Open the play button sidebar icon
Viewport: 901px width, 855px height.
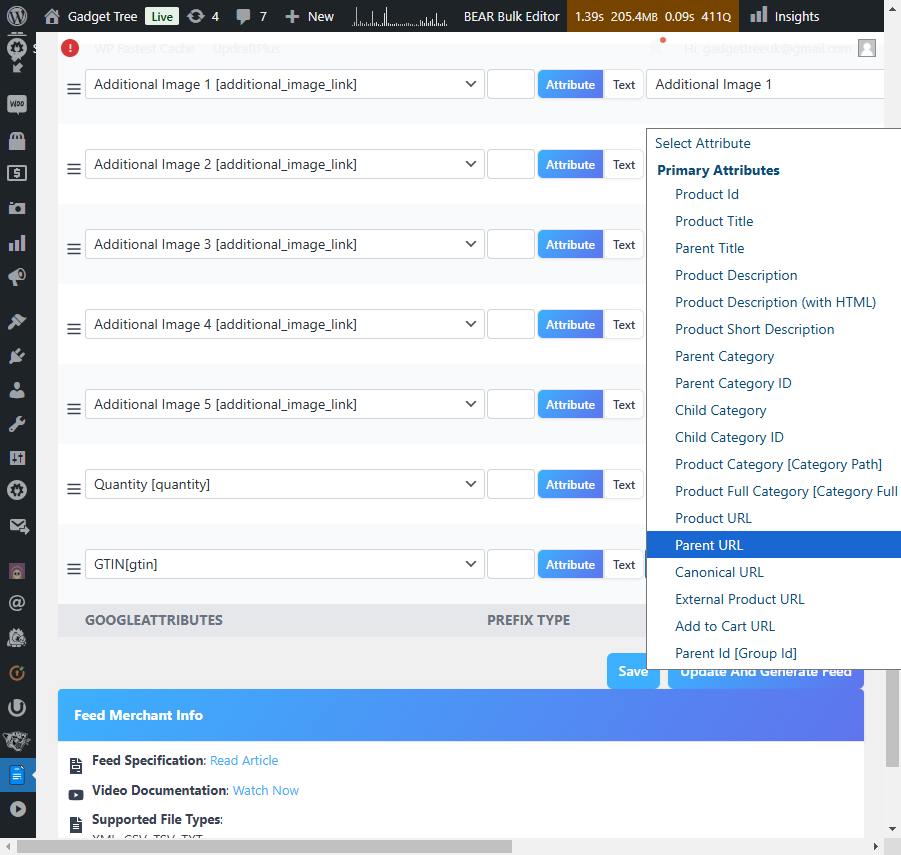pyautogui.click(x=17, y=809)
